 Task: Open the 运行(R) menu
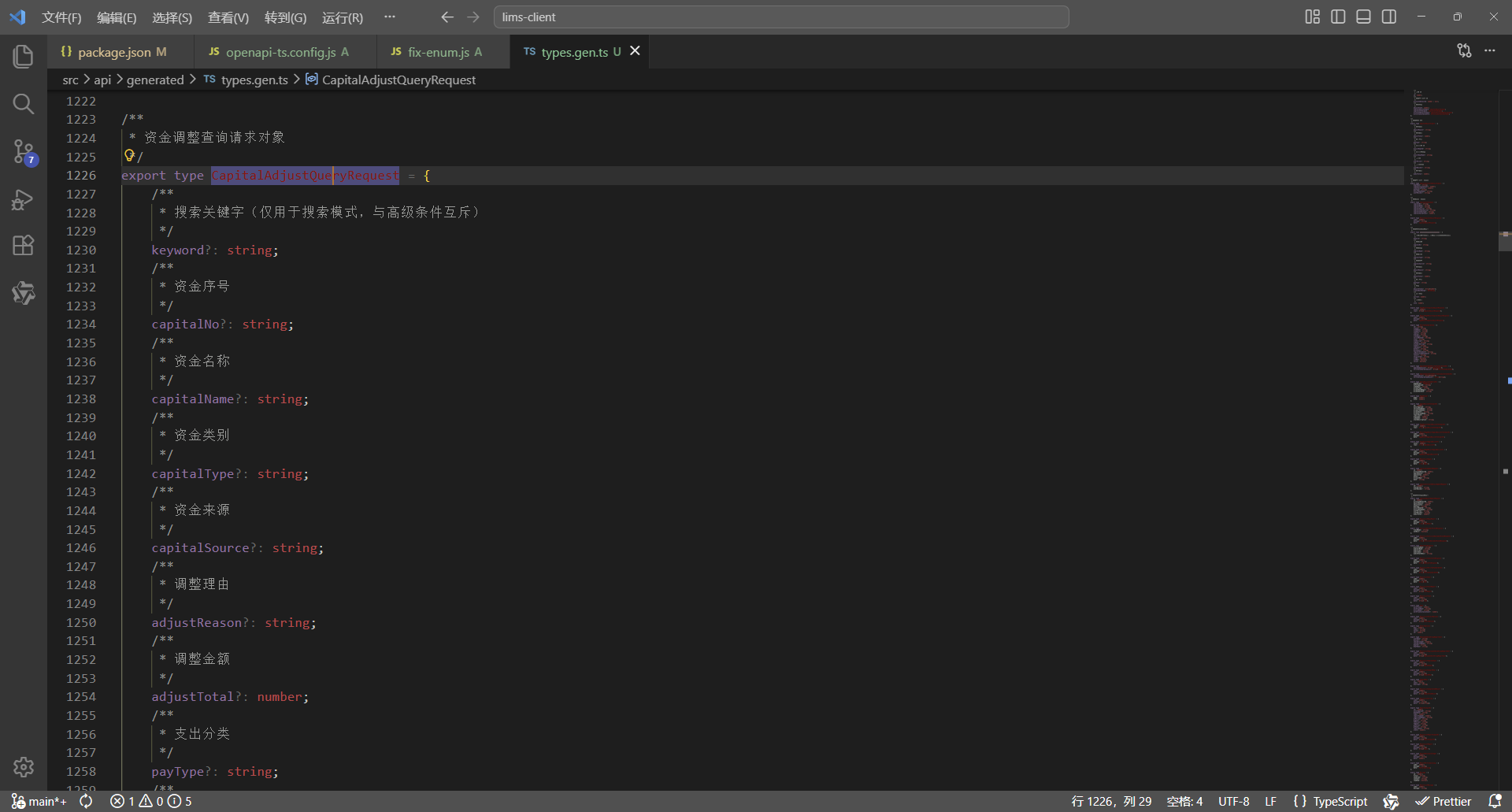(x=343, y=17)
